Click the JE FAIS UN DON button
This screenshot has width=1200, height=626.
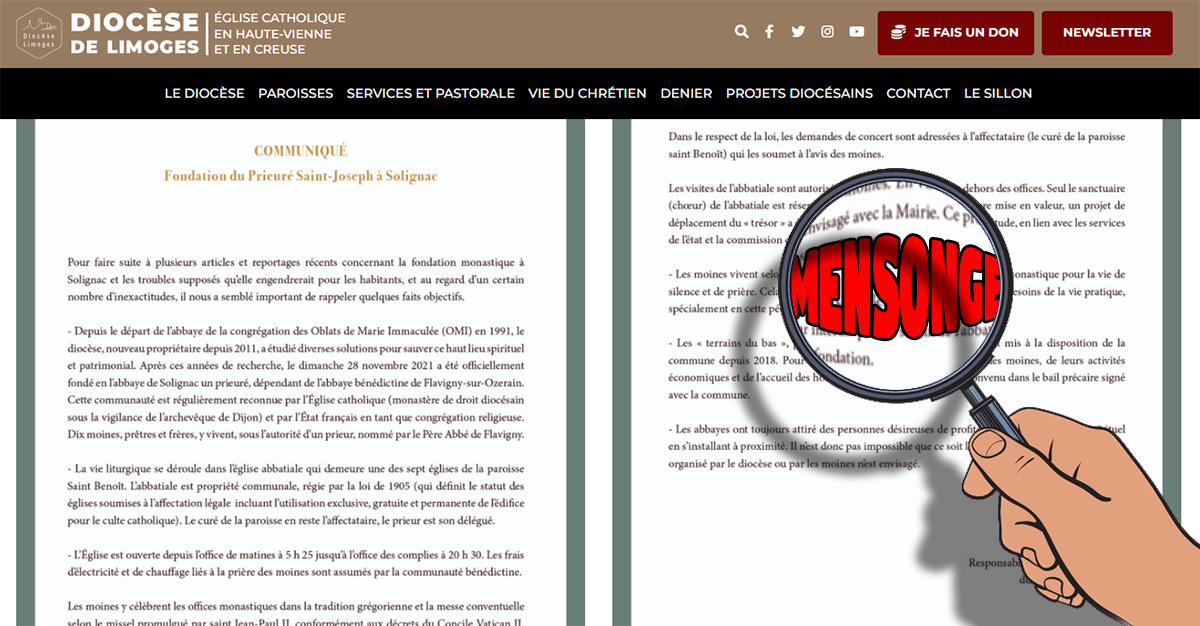pos(956,33)
